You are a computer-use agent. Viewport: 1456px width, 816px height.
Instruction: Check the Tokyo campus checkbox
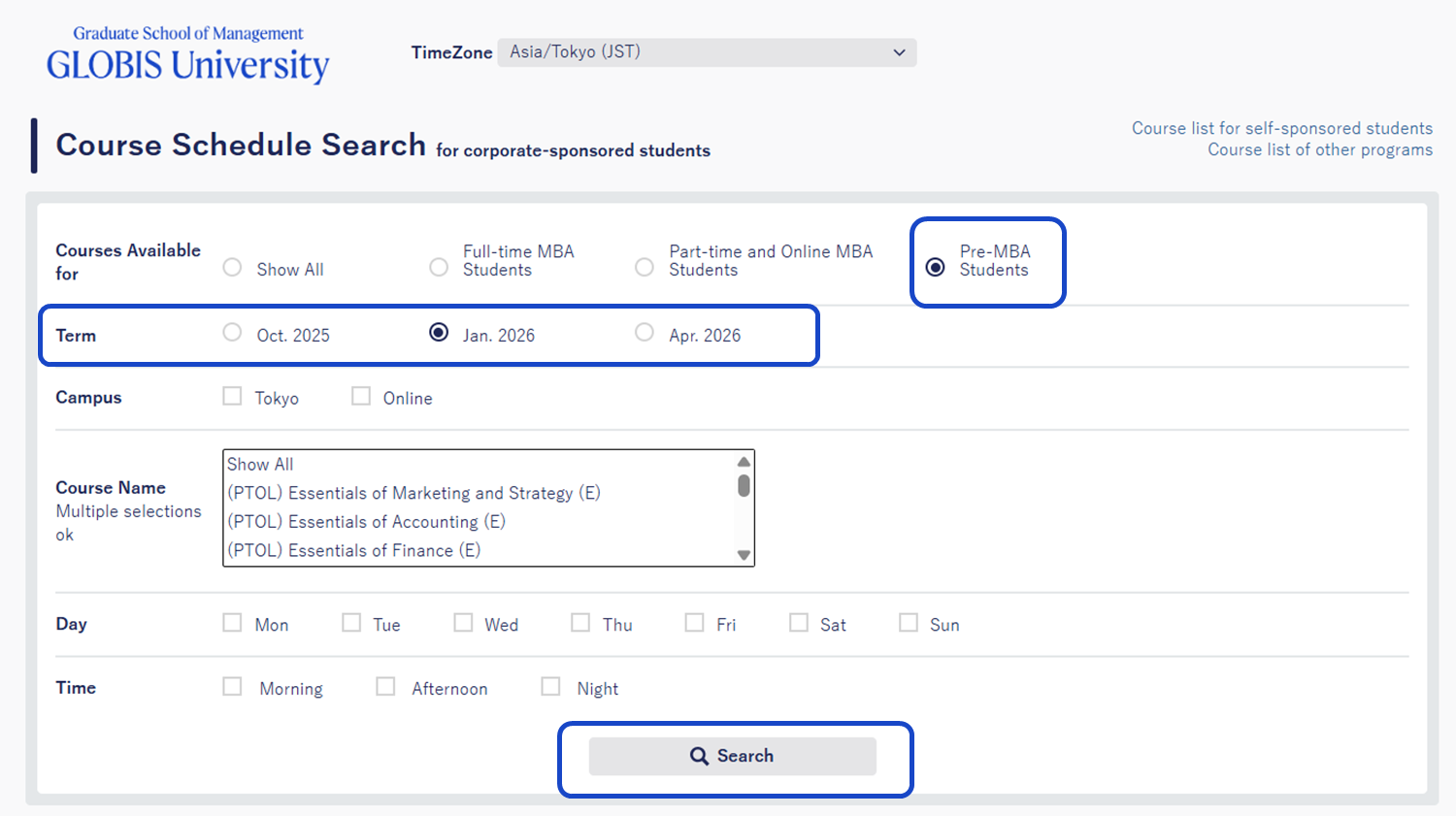click(232, 397)
